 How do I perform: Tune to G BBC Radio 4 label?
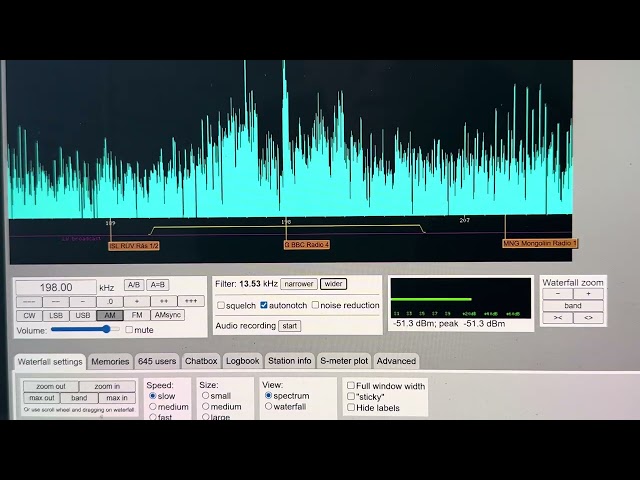(307, 244)
